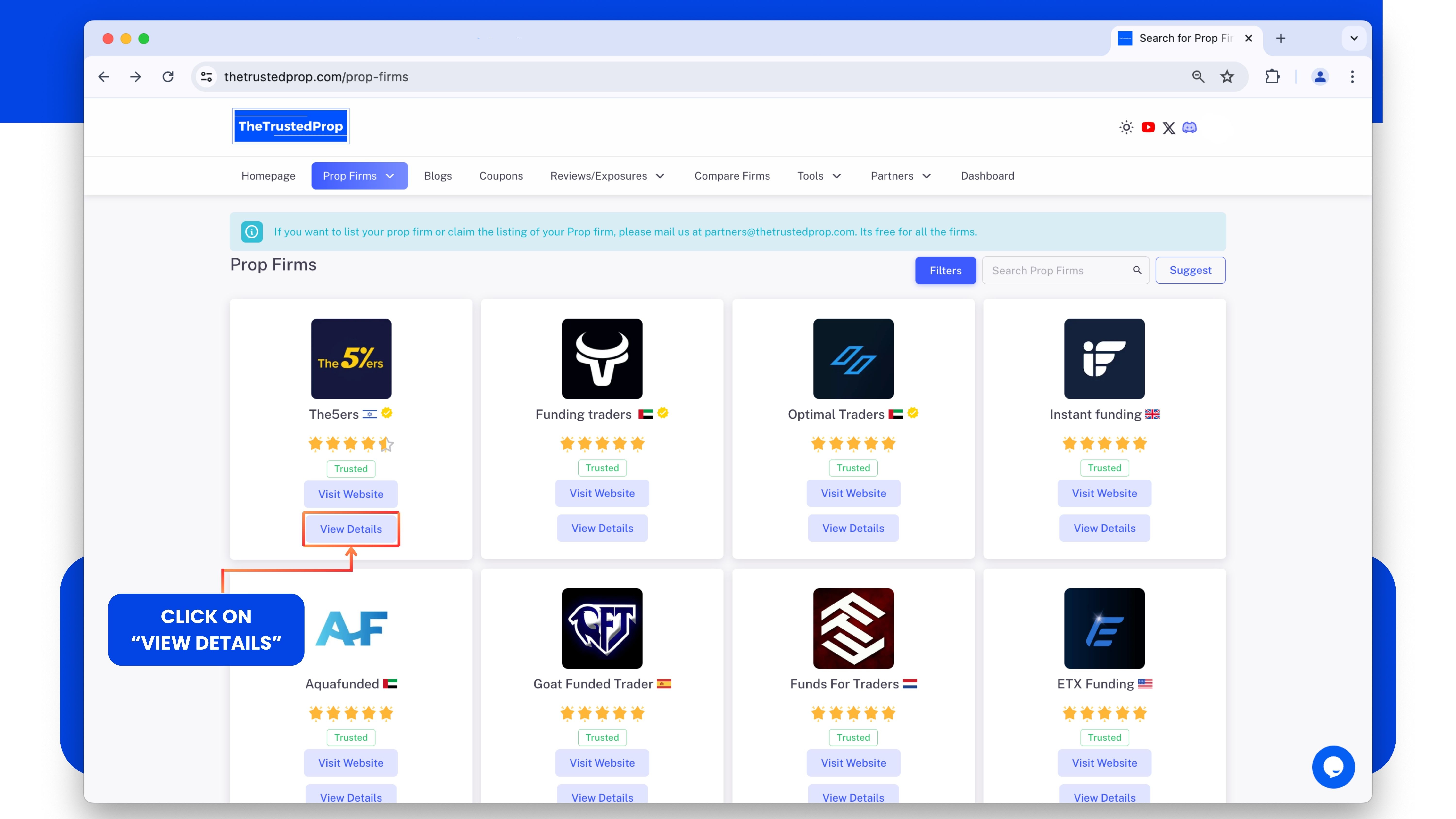Go forward with the browser forward arrow
This screenshot has height=819, width=1456.
135,77
